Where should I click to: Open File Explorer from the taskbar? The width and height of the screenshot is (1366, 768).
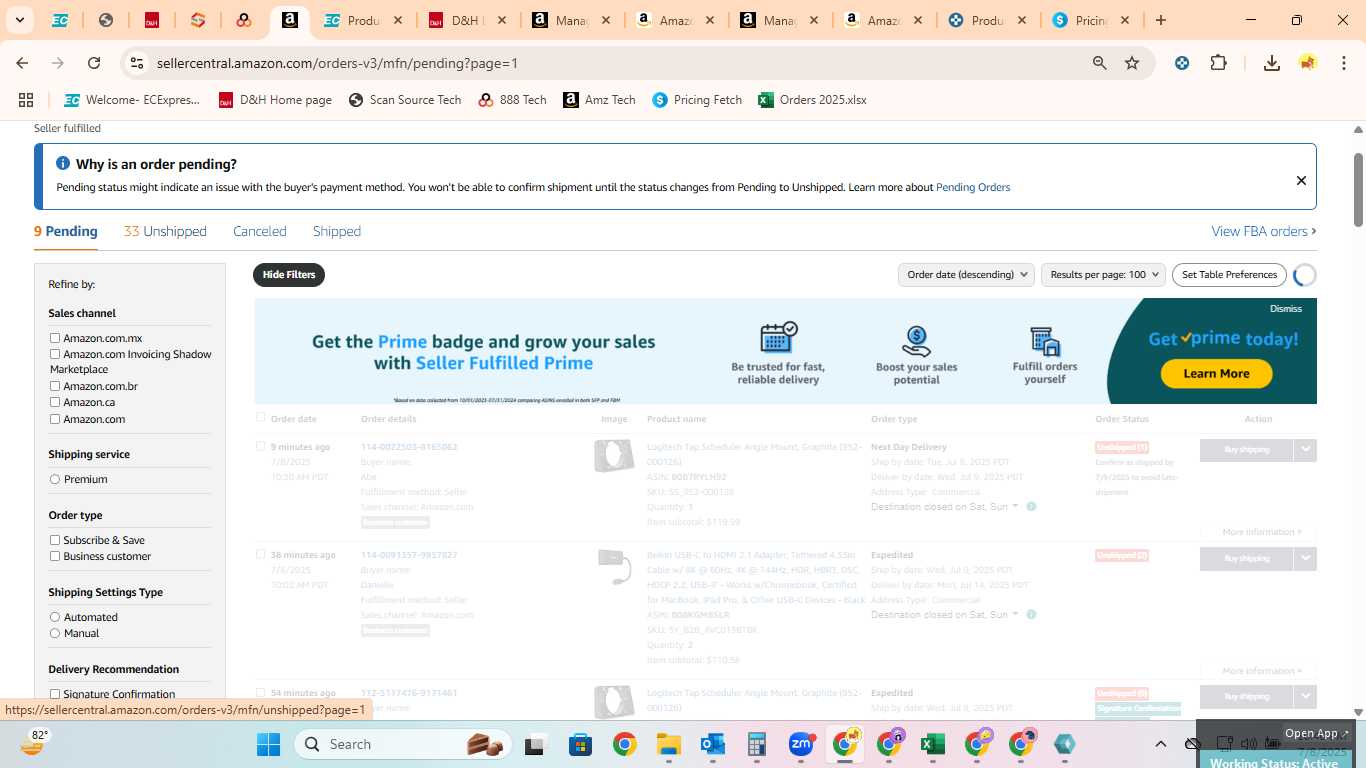[668, 744]
